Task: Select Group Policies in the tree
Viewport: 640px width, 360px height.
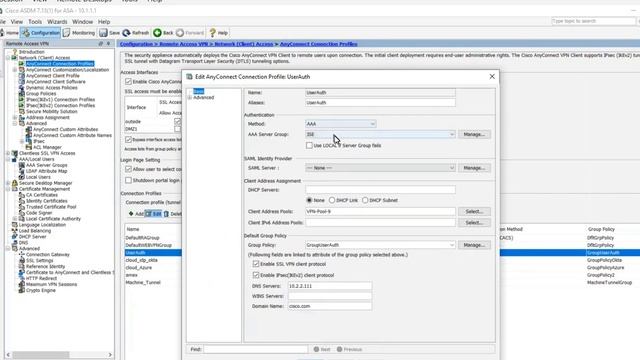Action: pos(41,93)
